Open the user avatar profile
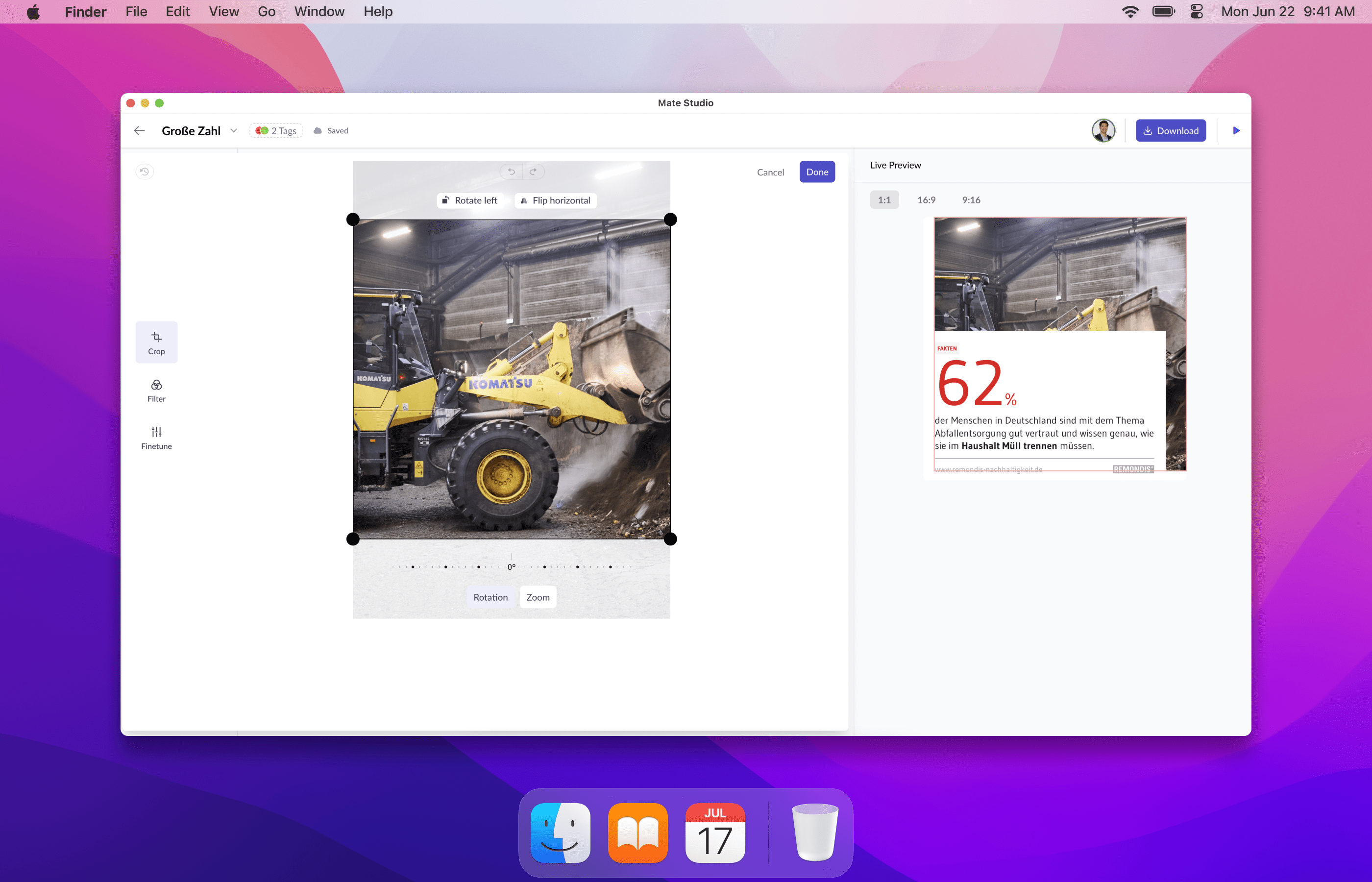 (x=1103, y=130)
